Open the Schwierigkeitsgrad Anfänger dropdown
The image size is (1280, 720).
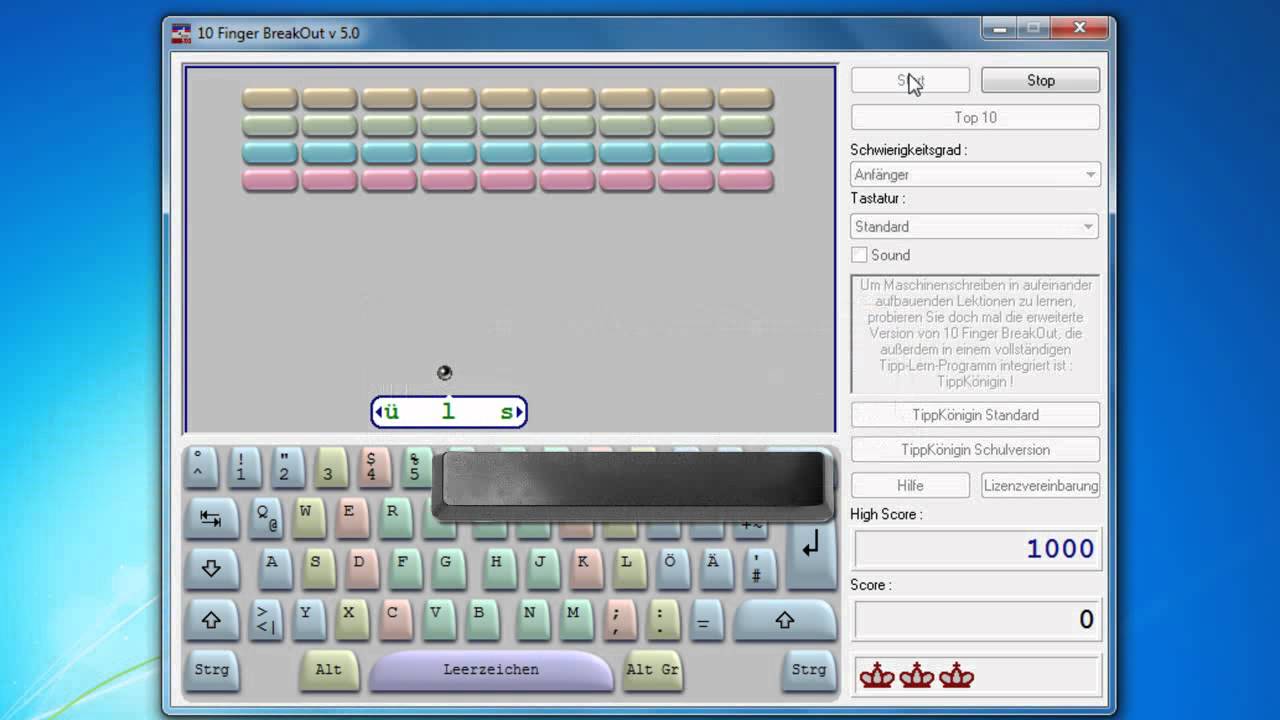point(975,174)
